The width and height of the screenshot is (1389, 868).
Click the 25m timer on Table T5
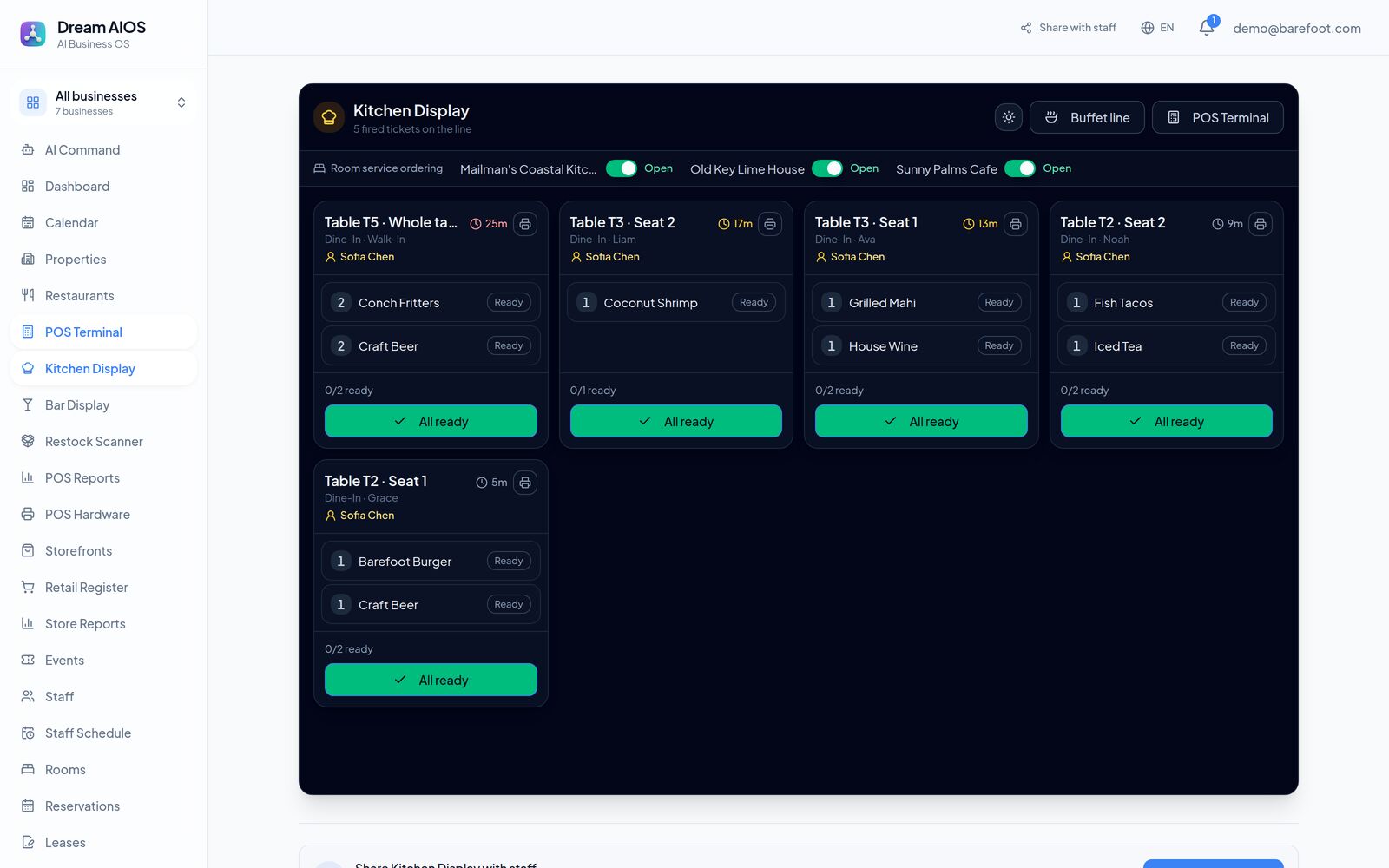pyautogui.click(x=489, y=224)
